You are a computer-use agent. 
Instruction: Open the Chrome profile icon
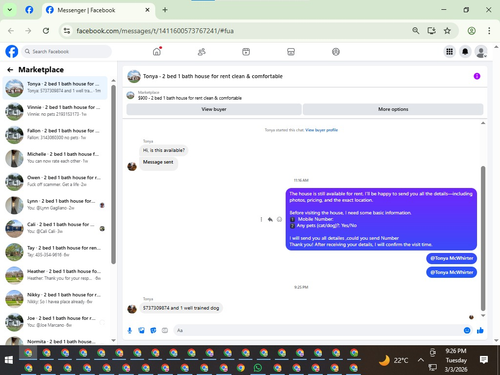point(471,31)
